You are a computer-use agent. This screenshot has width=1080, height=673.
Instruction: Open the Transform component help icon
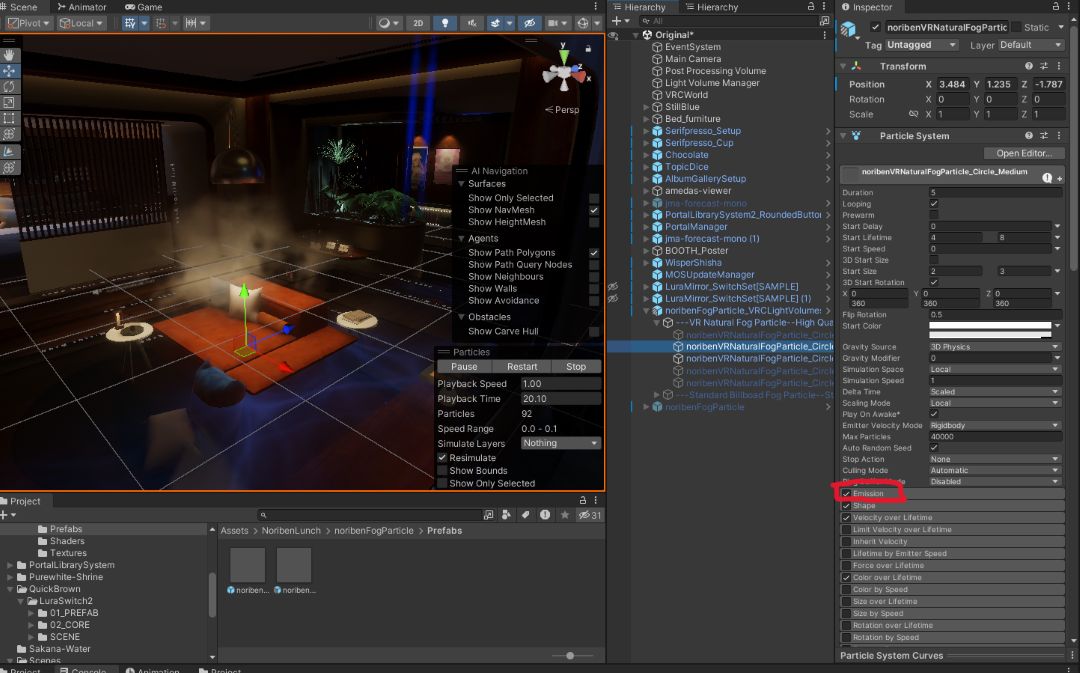[x=1029, y=66]
